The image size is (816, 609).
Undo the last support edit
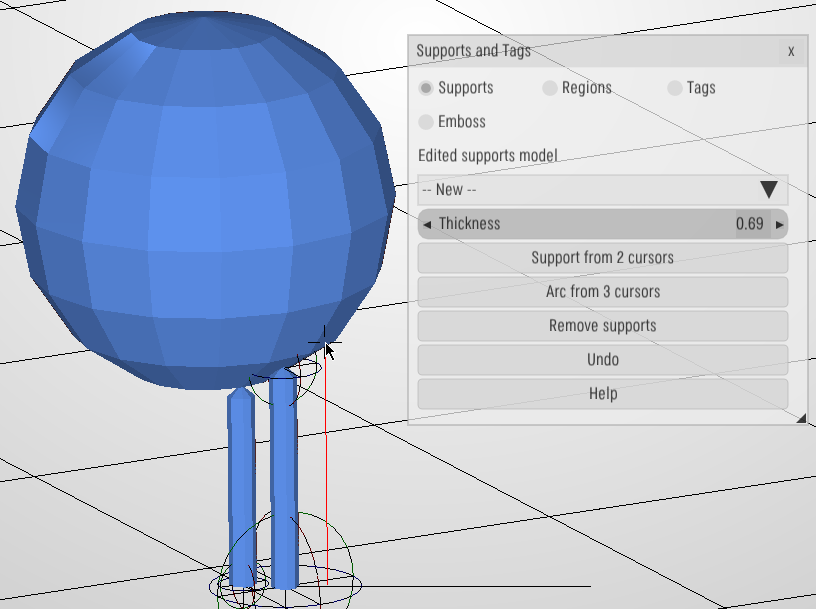603,360
